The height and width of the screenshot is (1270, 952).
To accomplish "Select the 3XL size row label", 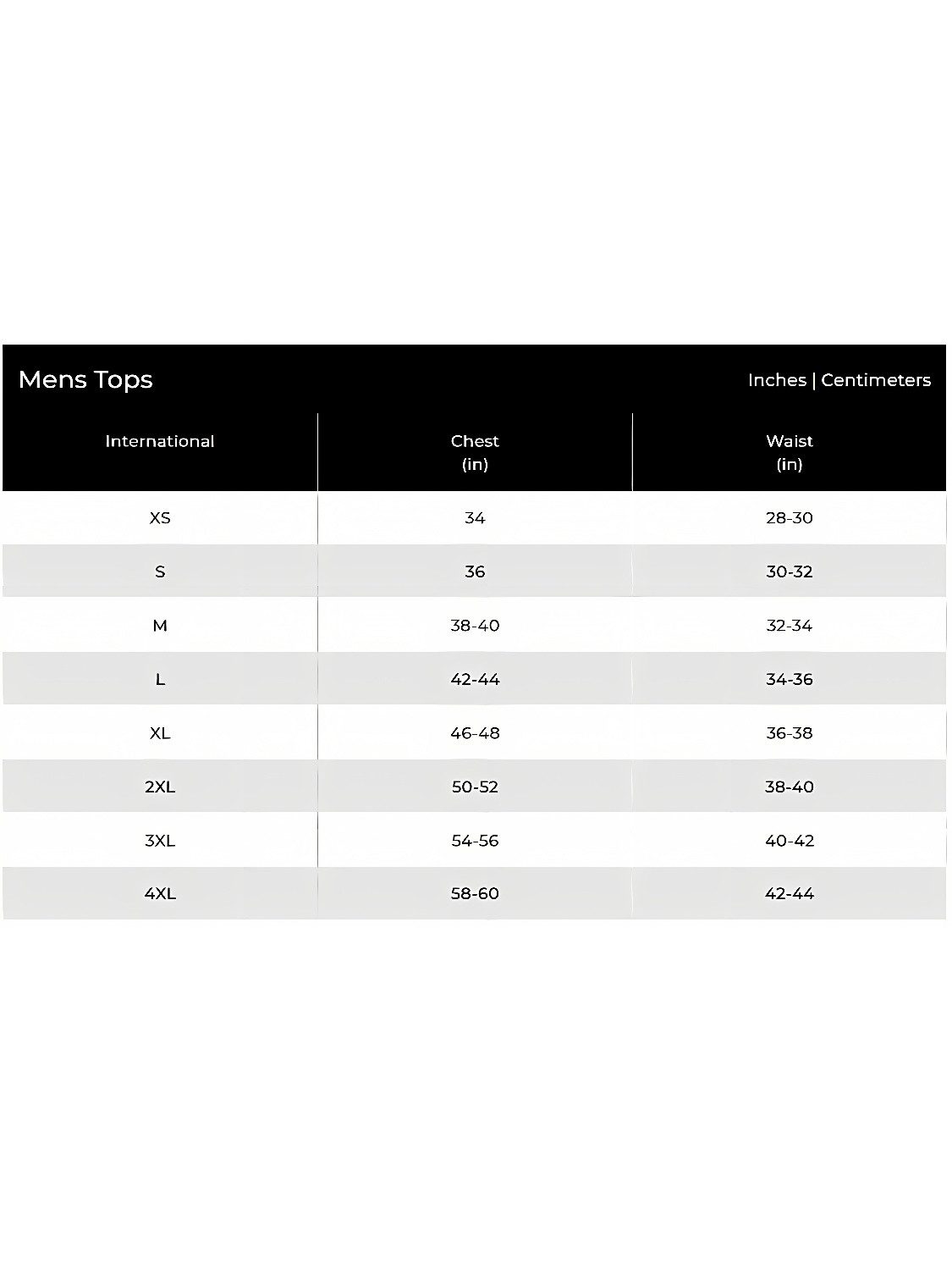I will coord(160,841).
